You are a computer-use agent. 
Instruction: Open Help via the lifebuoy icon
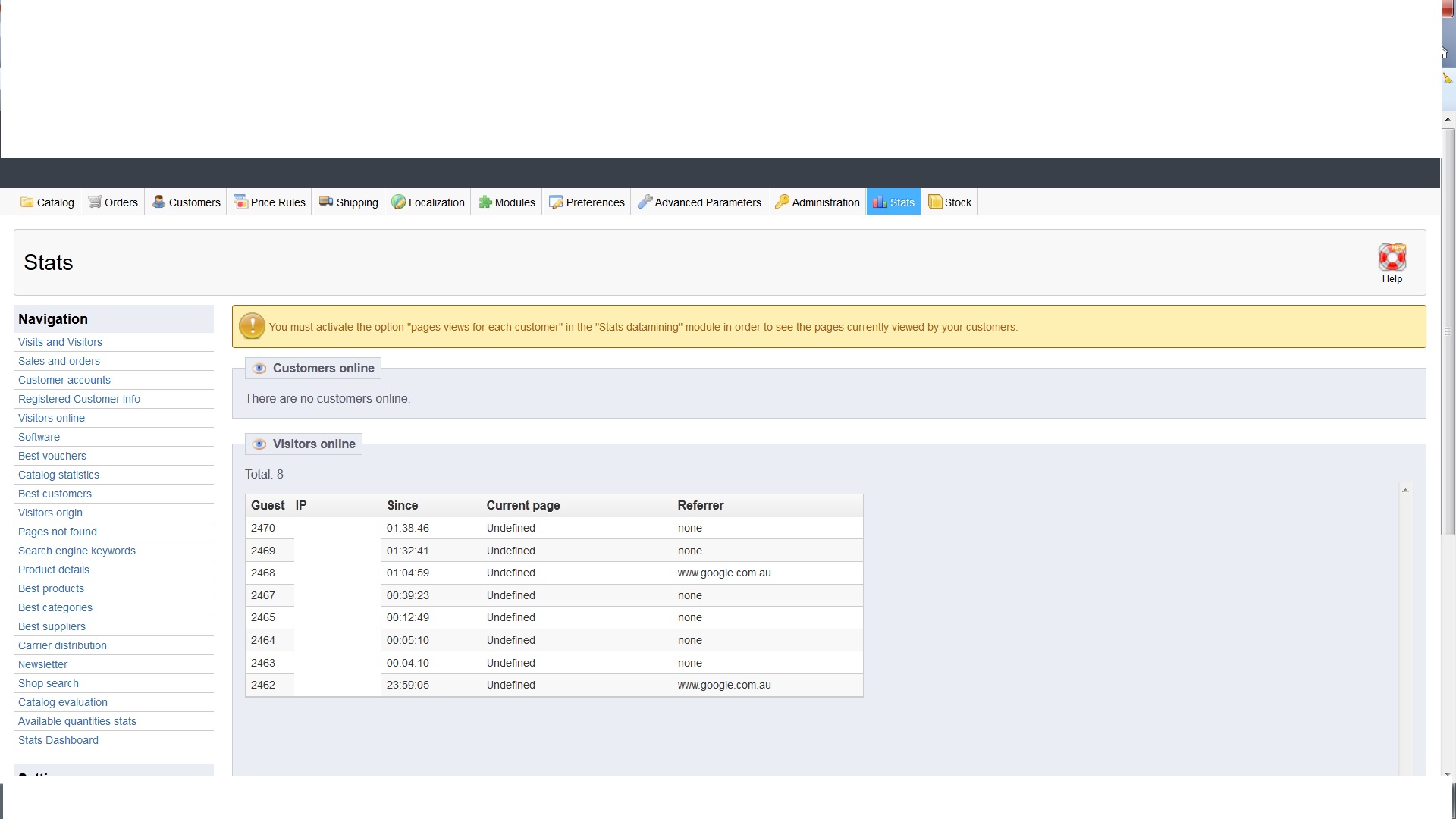coord(1392,259)
